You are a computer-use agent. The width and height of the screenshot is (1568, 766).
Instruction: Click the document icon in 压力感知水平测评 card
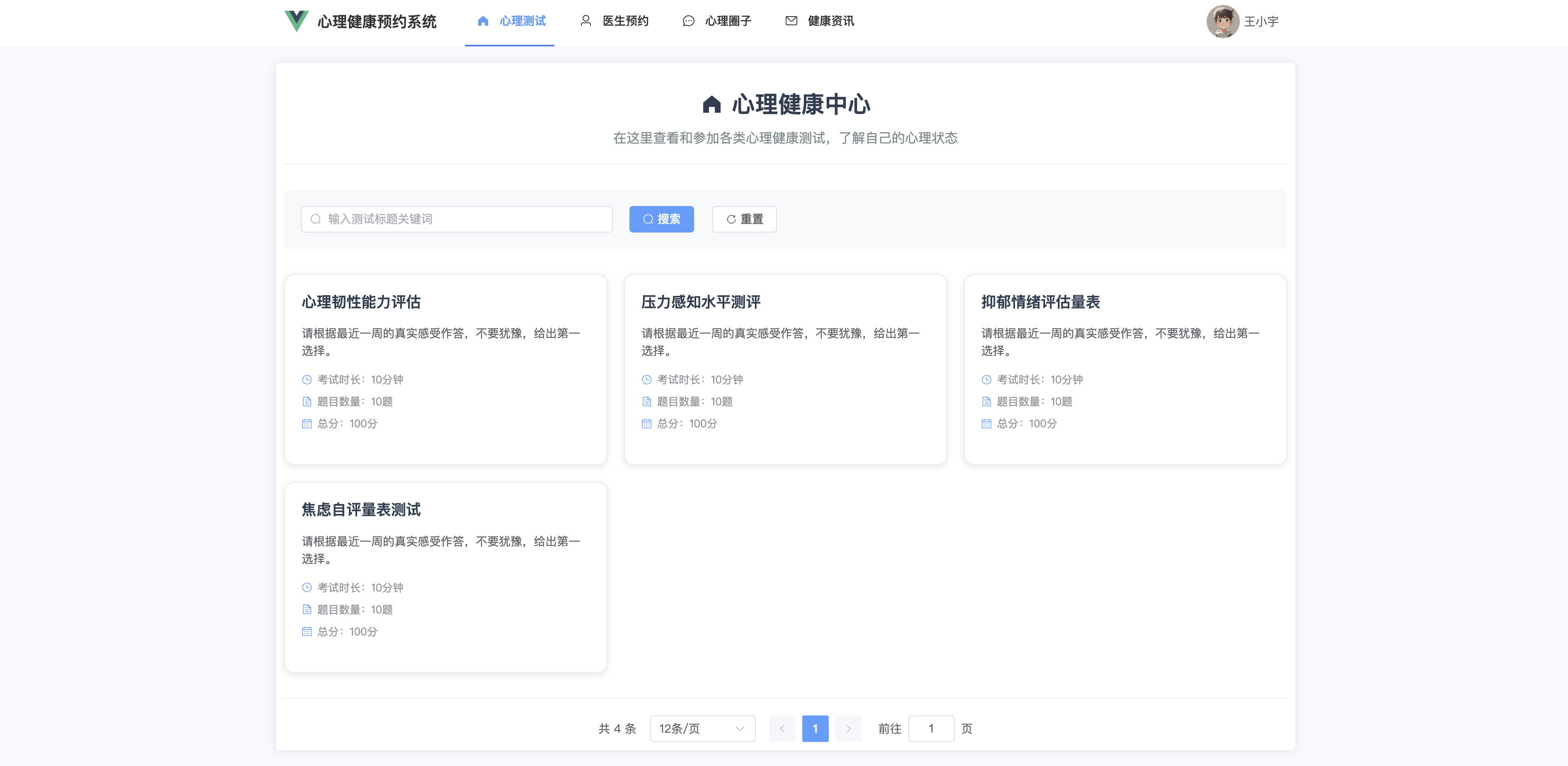[646, 401]
